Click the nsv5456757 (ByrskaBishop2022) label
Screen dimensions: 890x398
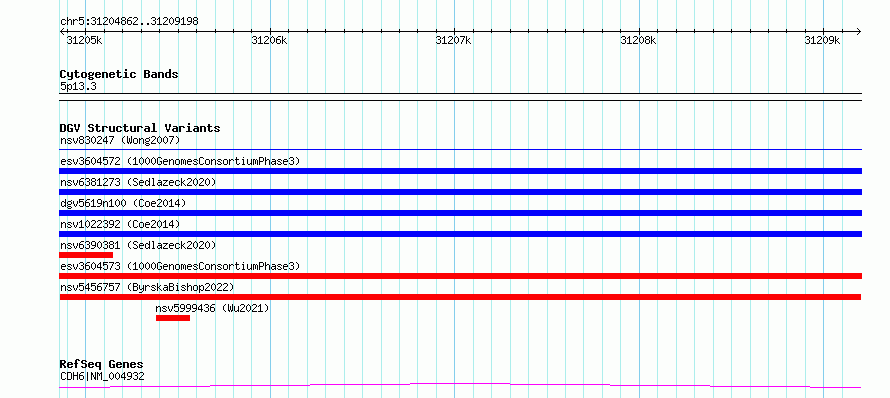[x=147, y=287]
